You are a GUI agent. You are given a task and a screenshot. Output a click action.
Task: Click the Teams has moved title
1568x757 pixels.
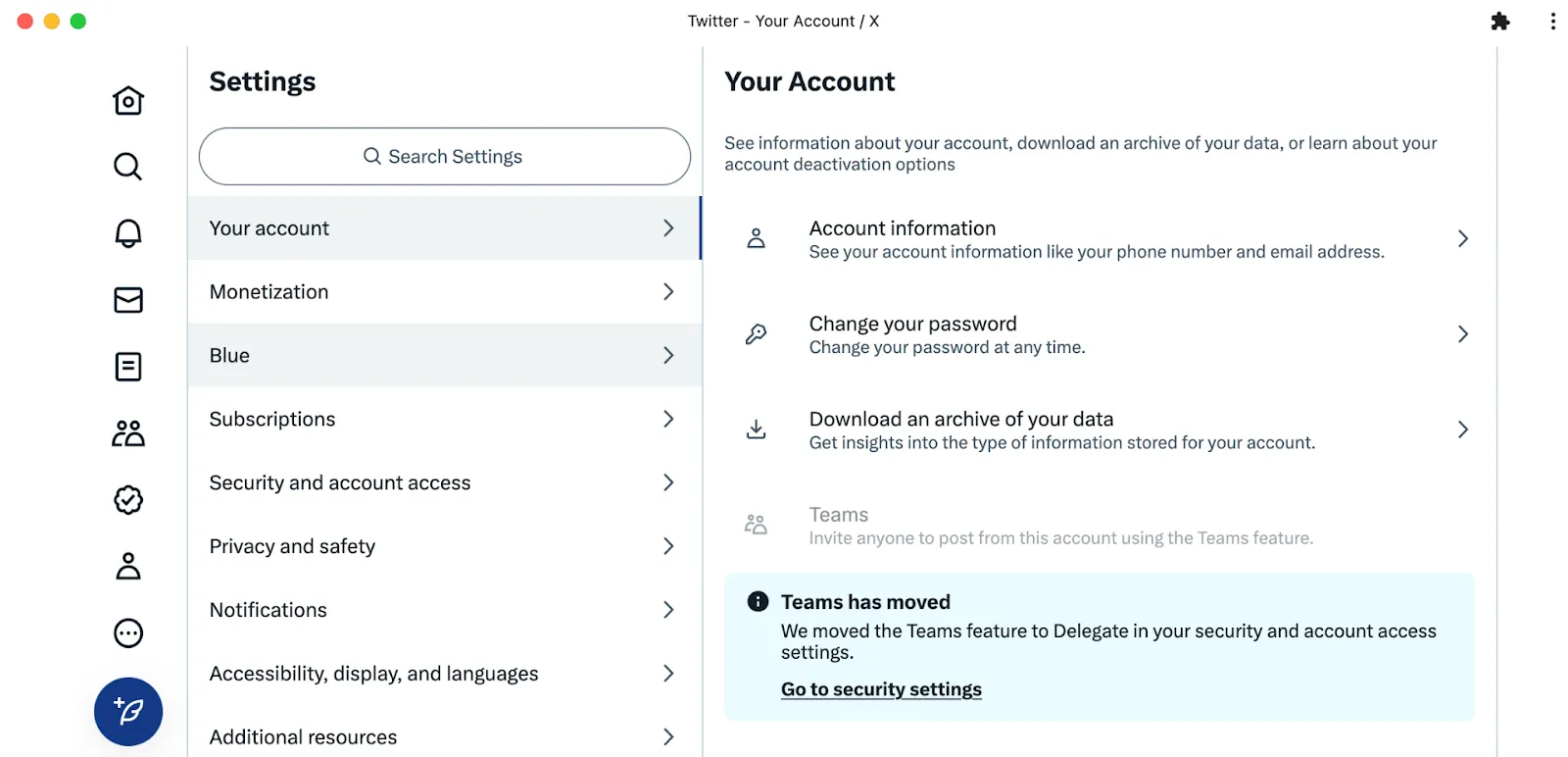(x=865, y=602)
